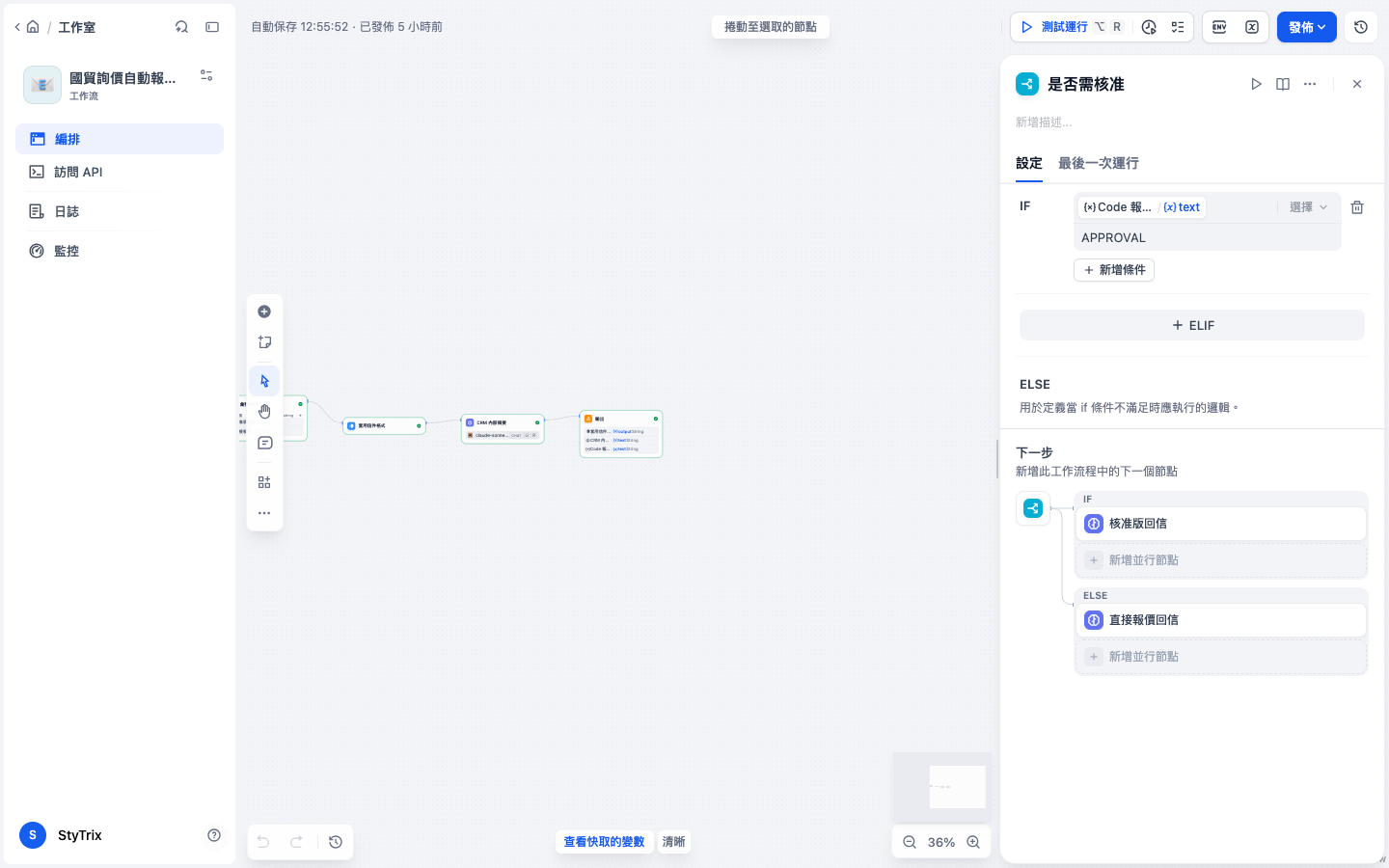Collapse the sidebar with panel icon
Screen dimensions: 1389x868
(x=212, y=27)
